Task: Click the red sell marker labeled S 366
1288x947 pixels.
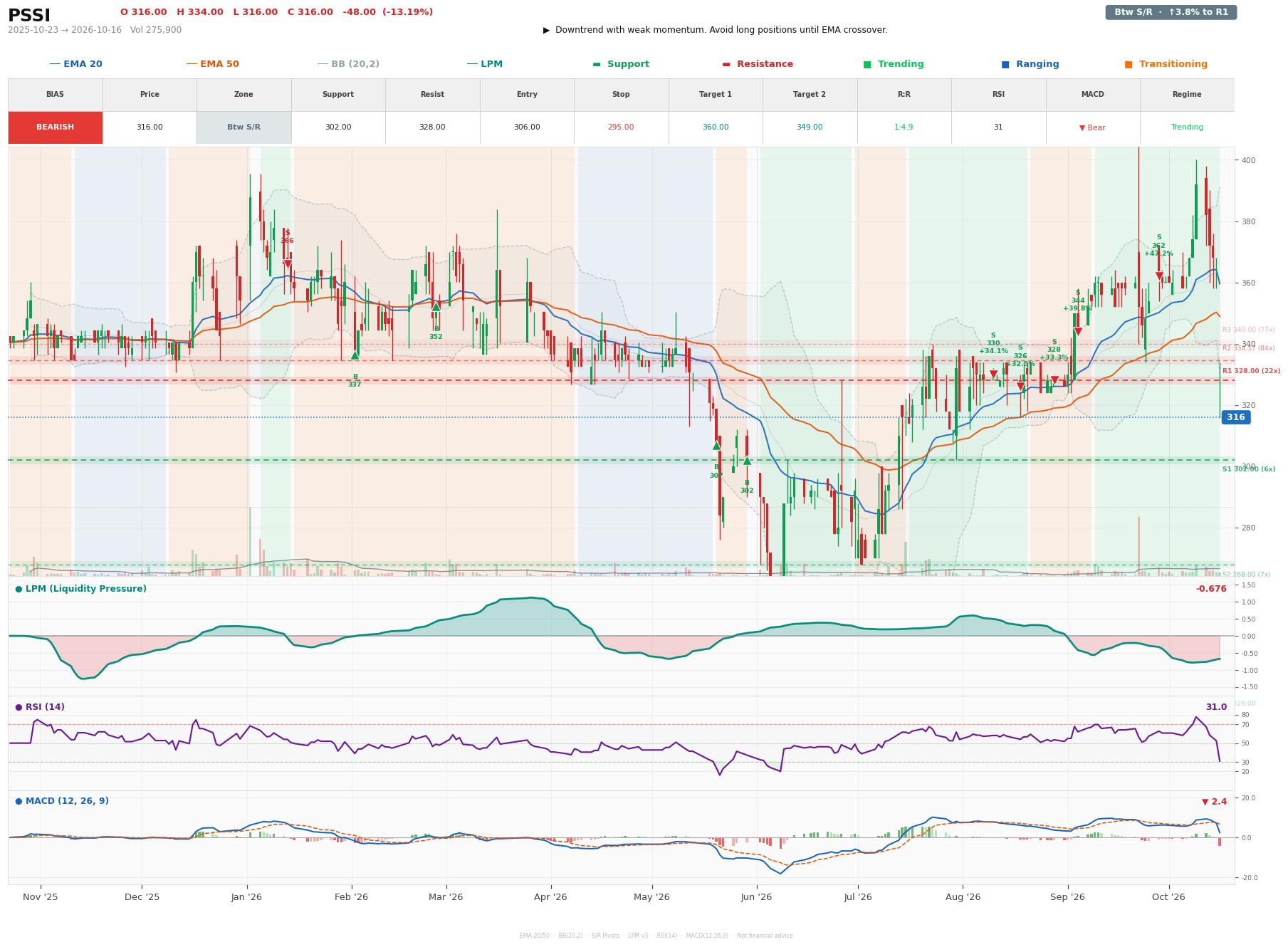Action: pyautogui.click(x=288, y=264)
